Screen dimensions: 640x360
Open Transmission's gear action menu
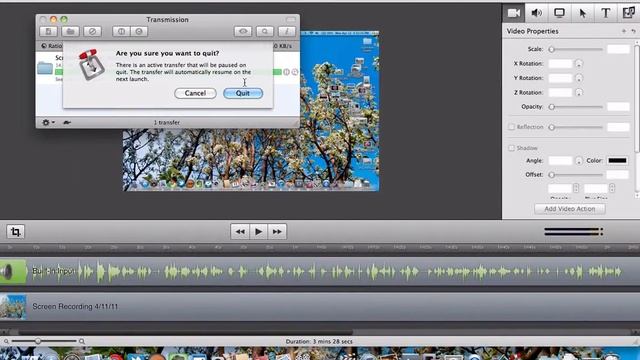pos(48,122)
